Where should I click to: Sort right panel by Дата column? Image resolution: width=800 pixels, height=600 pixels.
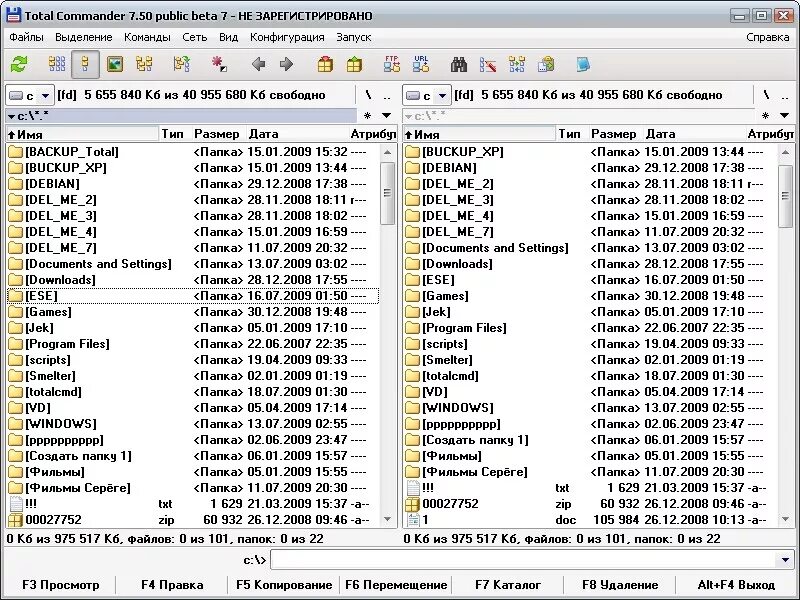(x=694, y=134)
